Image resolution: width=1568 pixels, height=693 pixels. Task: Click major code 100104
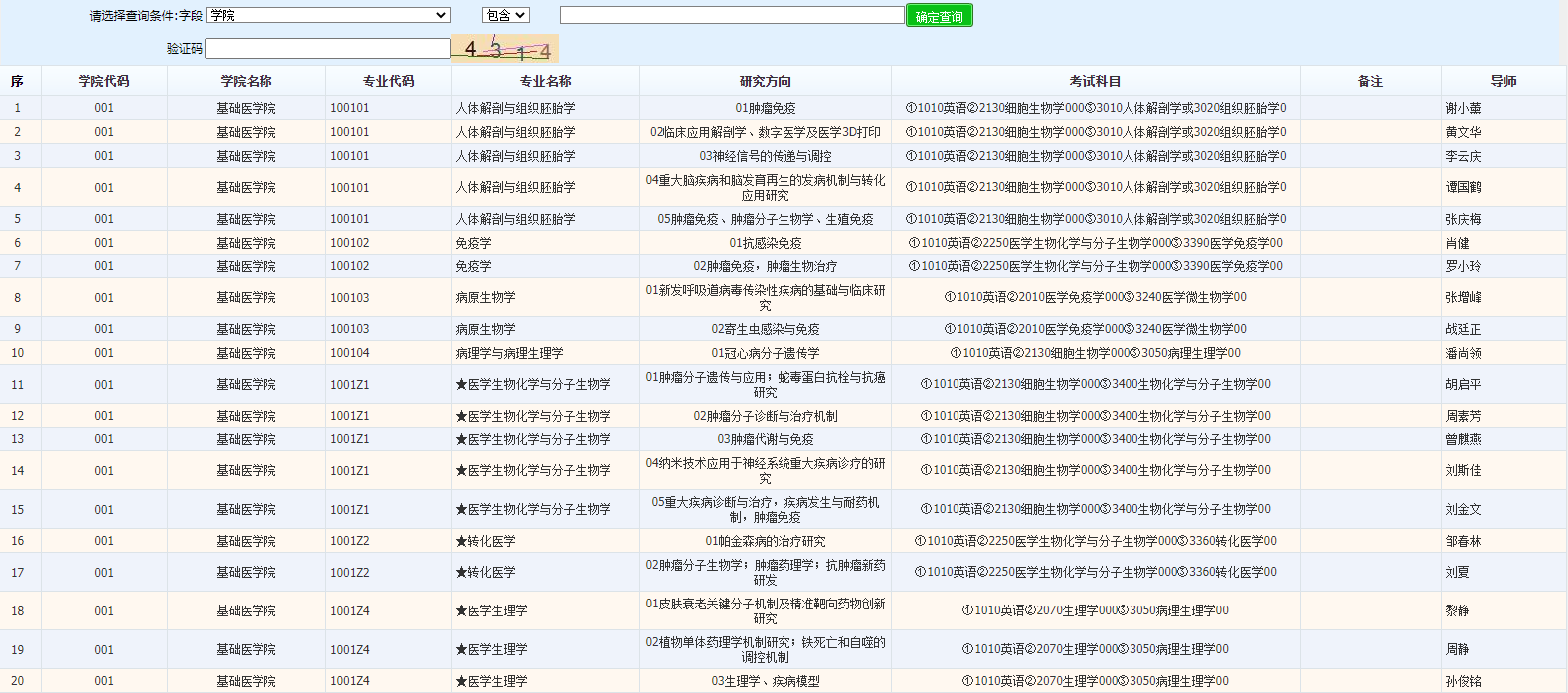pyautogui.click(x=350, y=353)
